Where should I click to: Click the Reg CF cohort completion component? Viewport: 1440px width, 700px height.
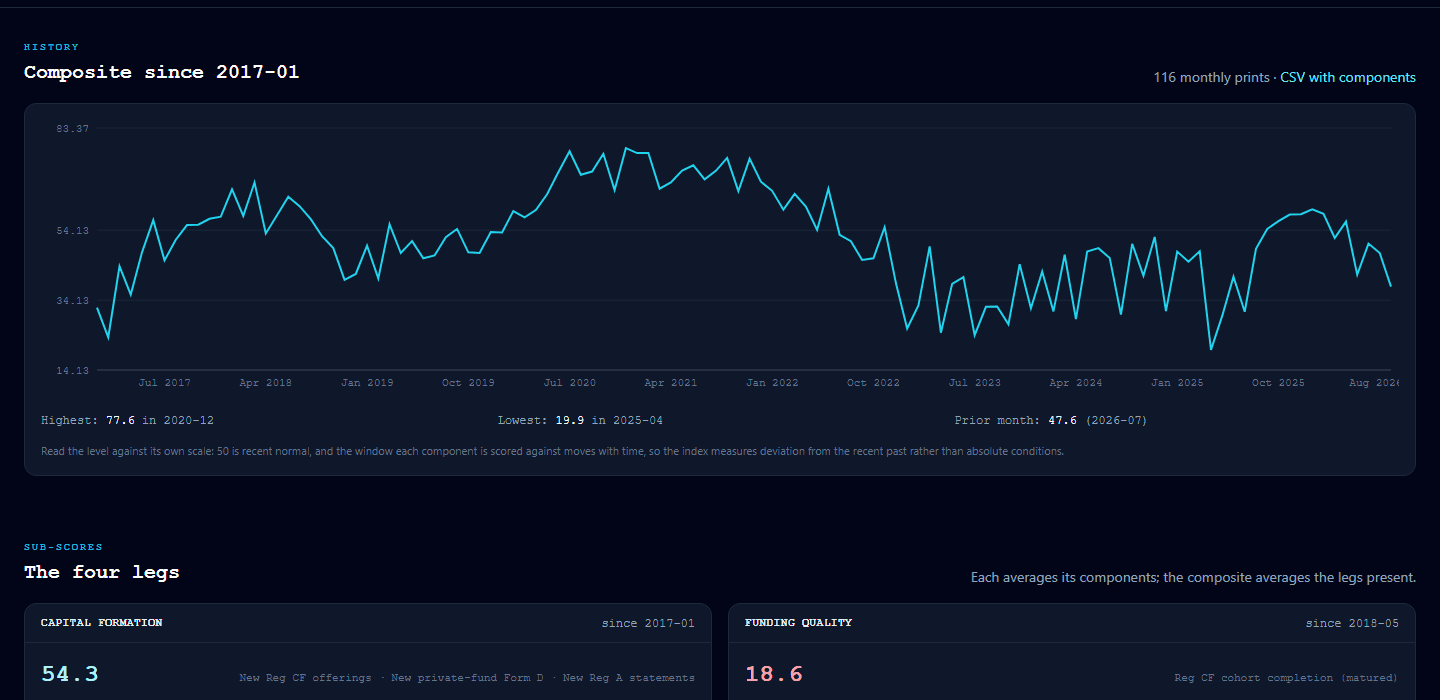[x=1286, y=678]
